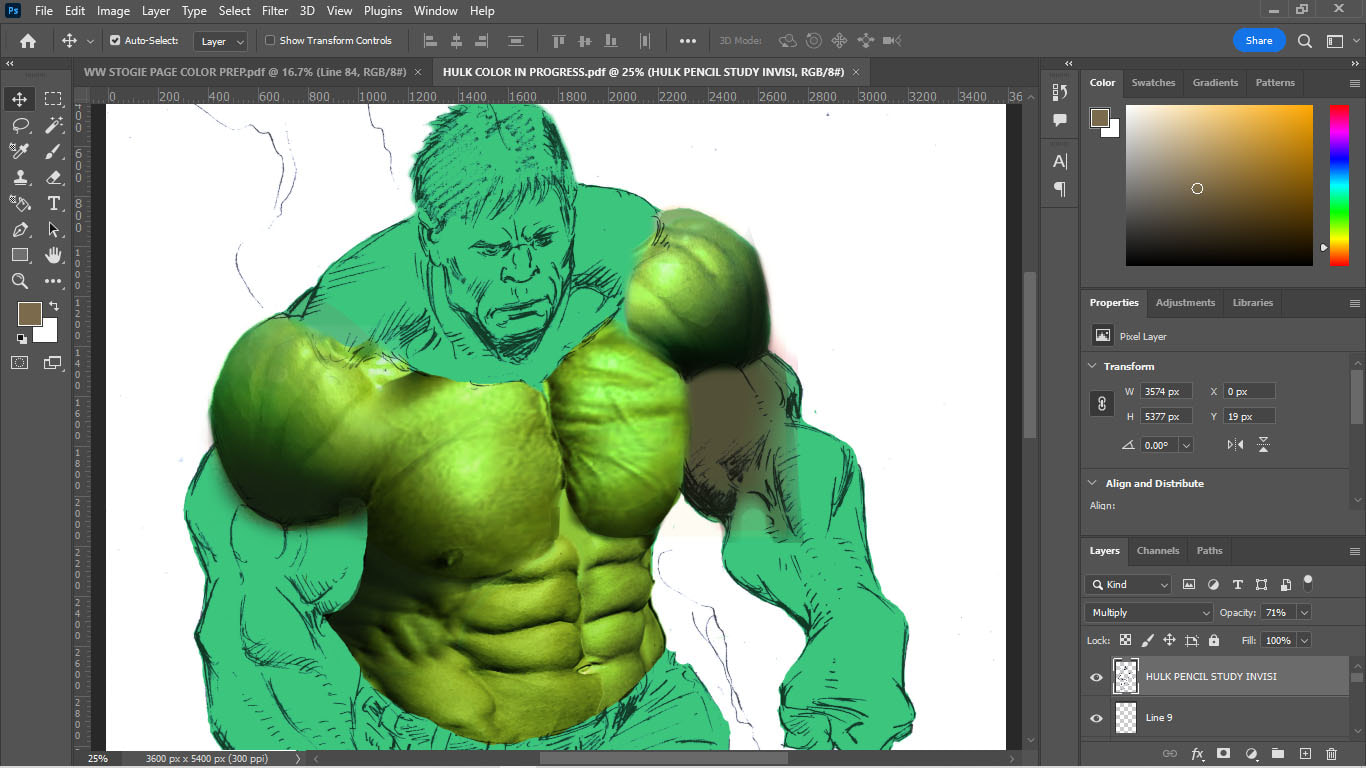Click the Home icon in options bar

click(28, 41)
